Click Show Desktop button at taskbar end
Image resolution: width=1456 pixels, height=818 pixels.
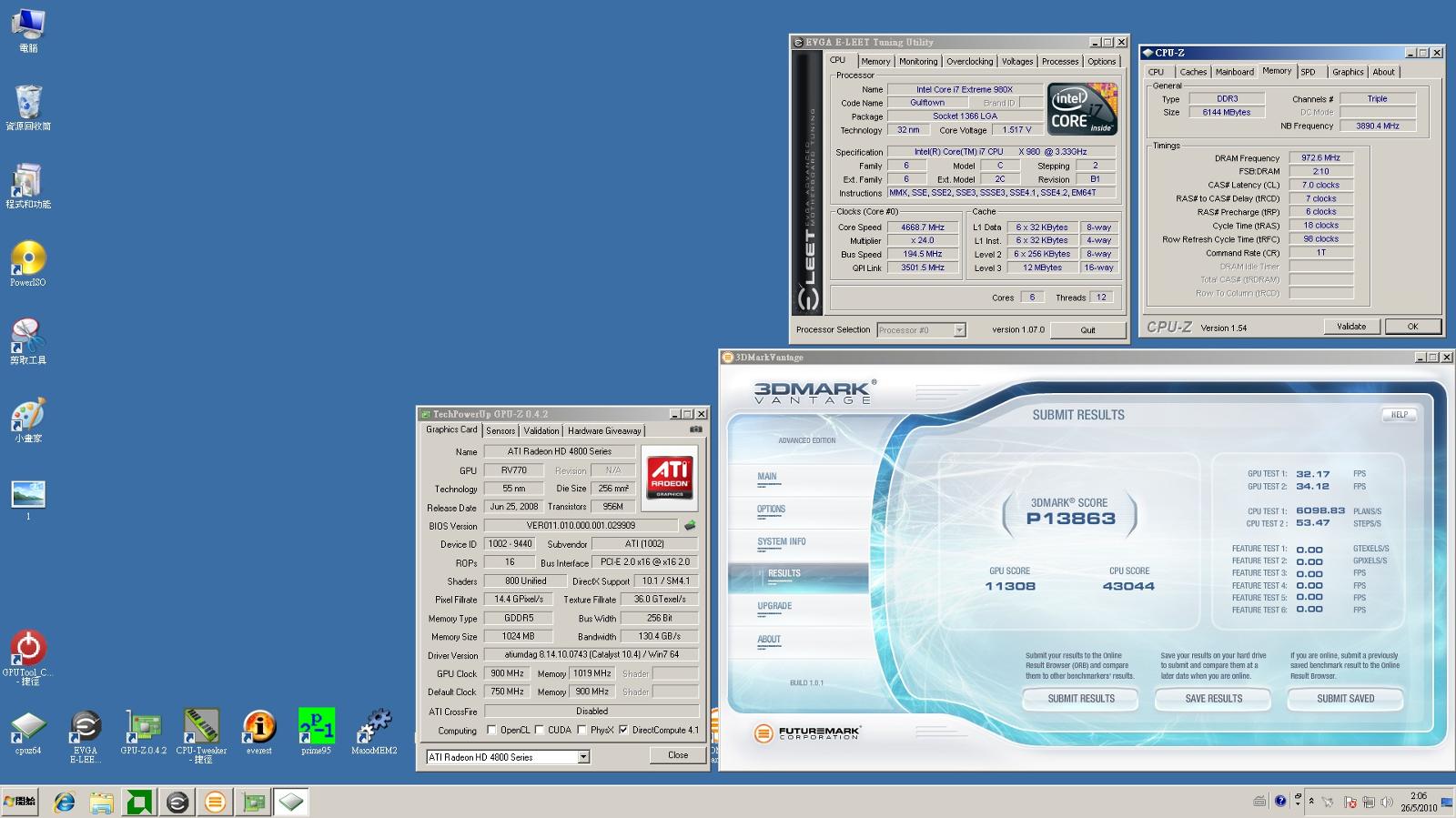tap(1447, 802)
